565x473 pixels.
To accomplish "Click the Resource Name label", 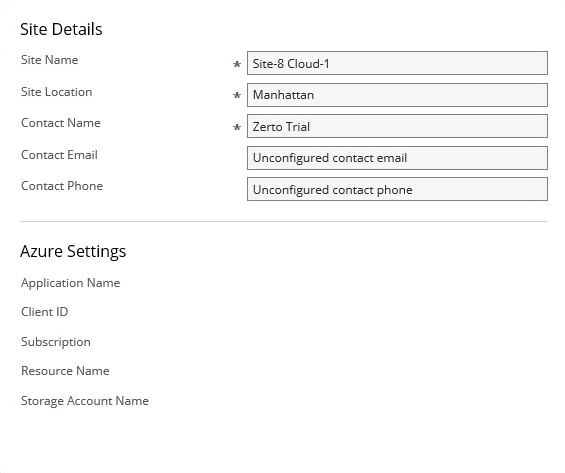I will pyautogui.click(x=65, y=371).
